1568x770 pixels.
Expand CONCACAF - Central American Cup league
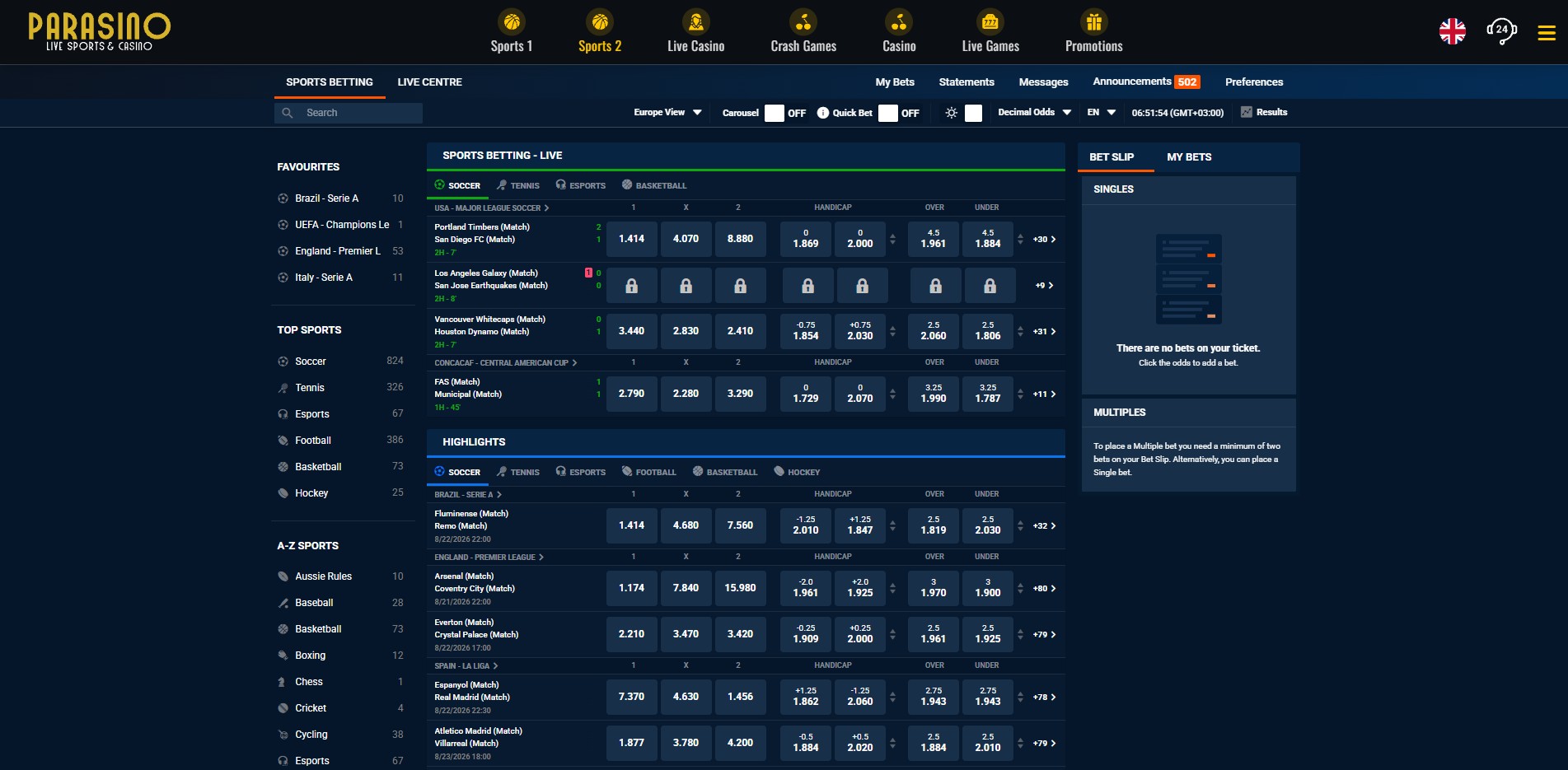[506, 363]
